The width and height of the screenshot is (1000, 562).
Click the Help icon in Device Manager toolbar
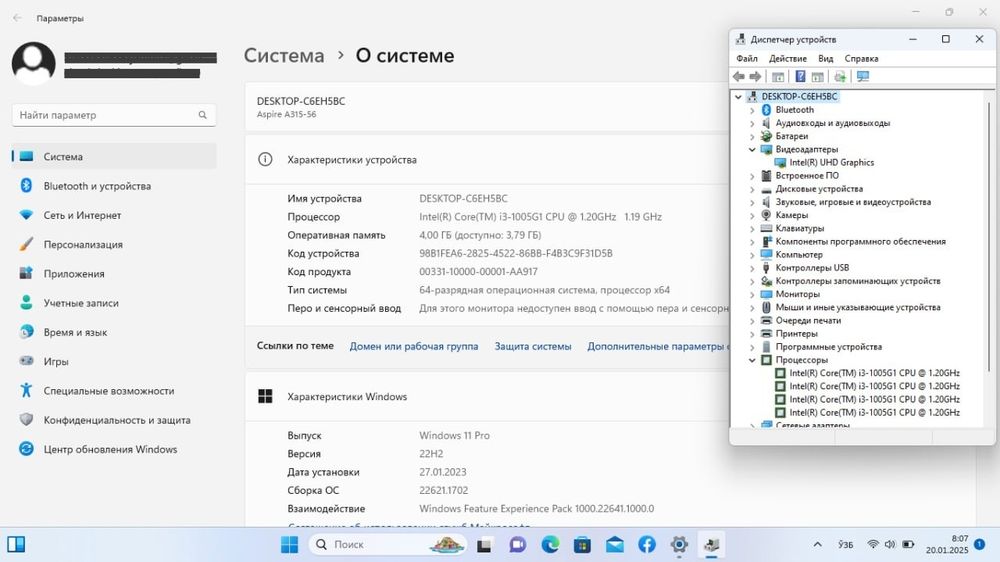coord(800,77)
